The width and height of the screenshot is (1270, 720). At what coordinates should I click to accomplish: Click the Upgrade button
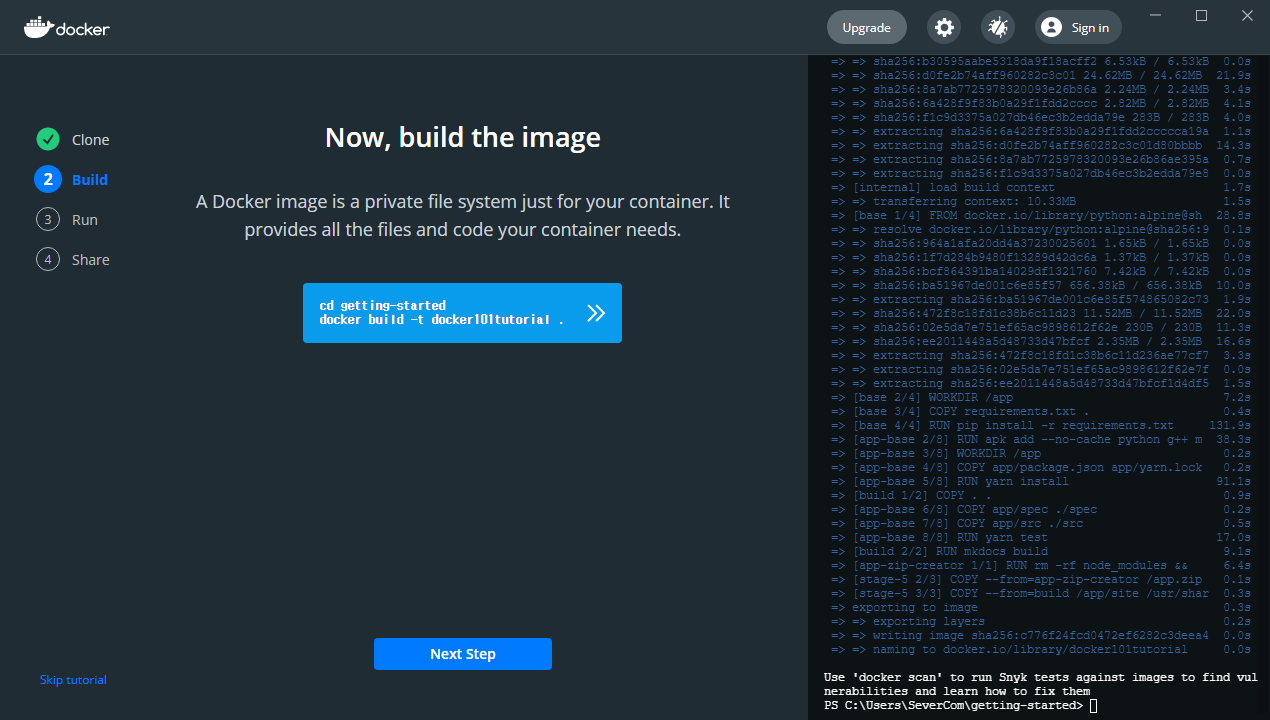click(867, 27)
